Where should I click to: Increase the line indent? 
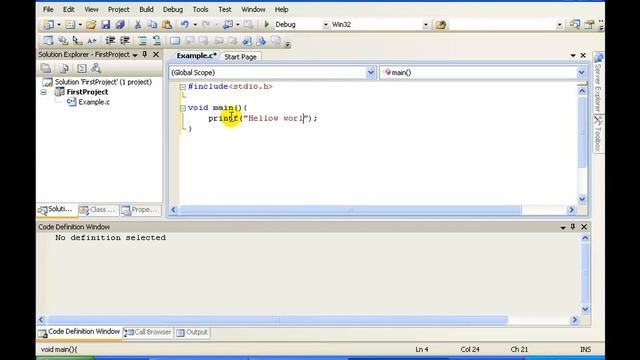coord(124,40)
